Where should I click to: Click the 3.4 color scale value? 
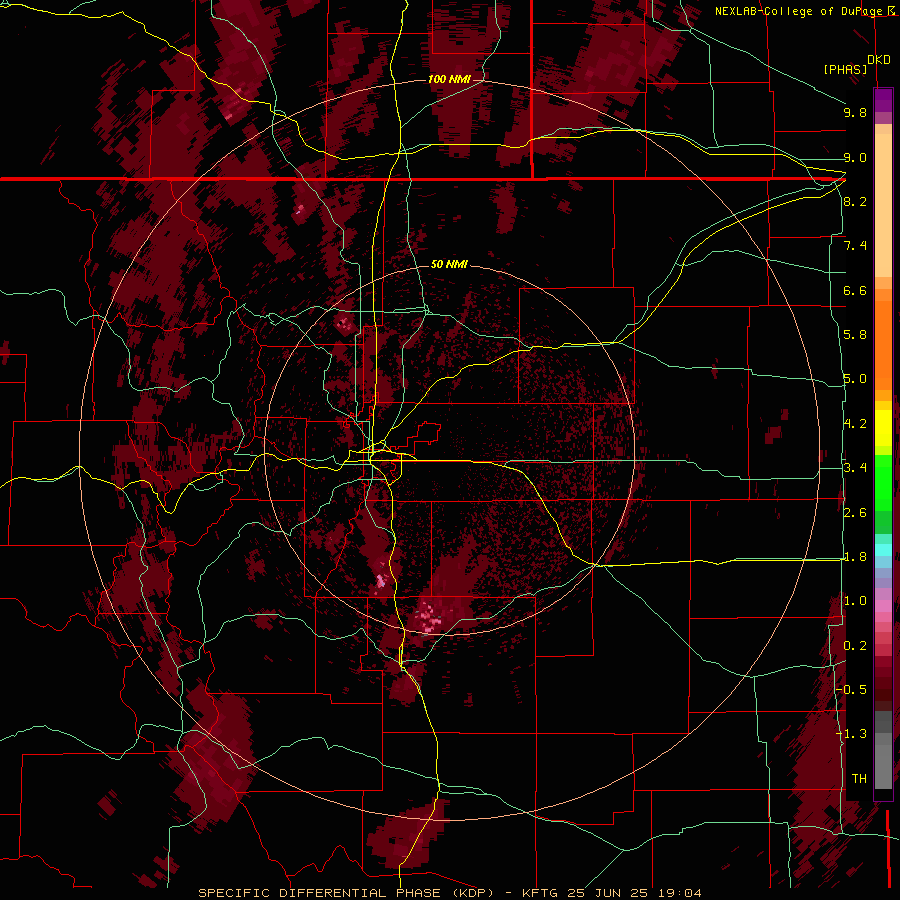point(855,468)
